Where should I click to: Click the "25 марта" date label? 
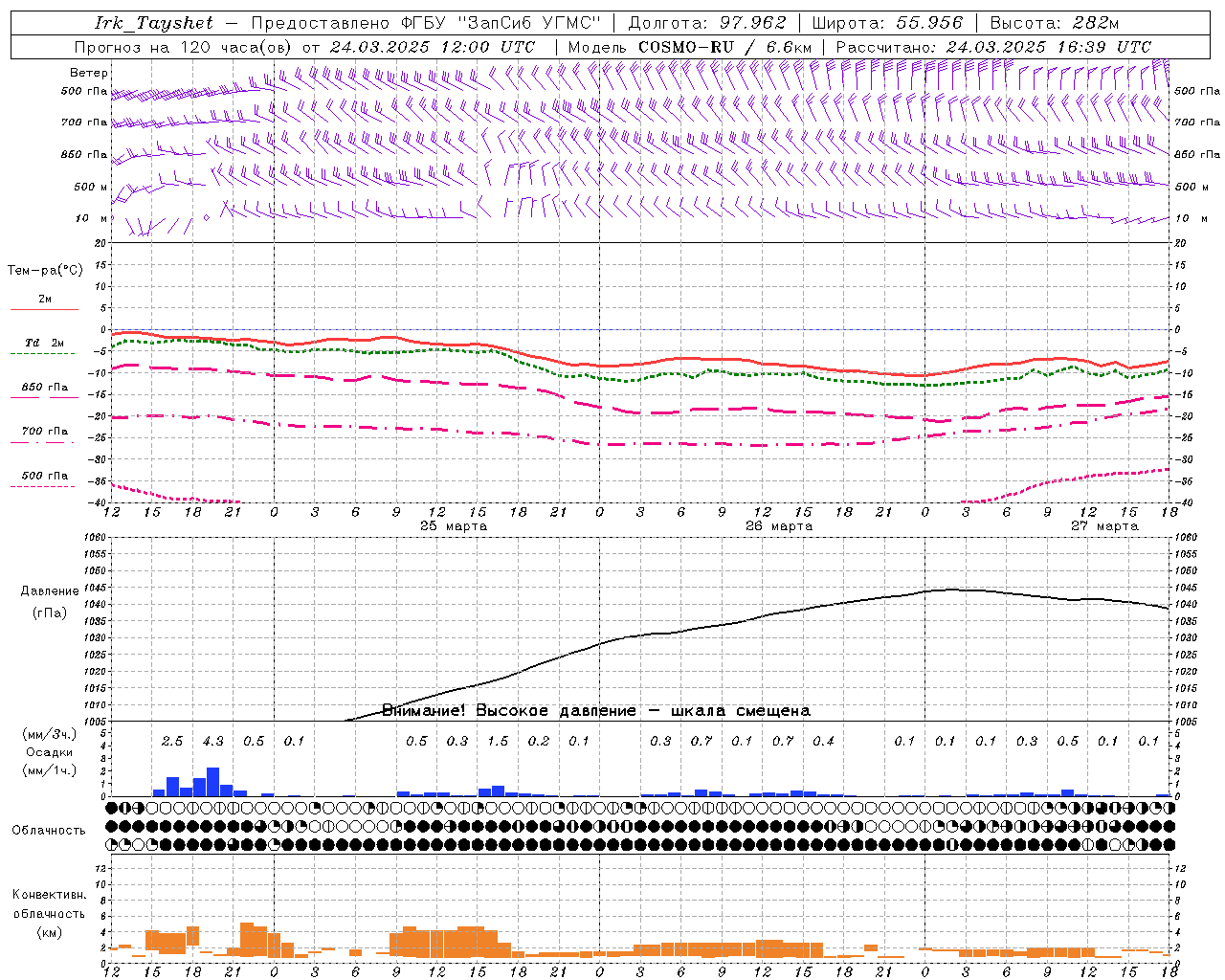(x=454, y=526)
